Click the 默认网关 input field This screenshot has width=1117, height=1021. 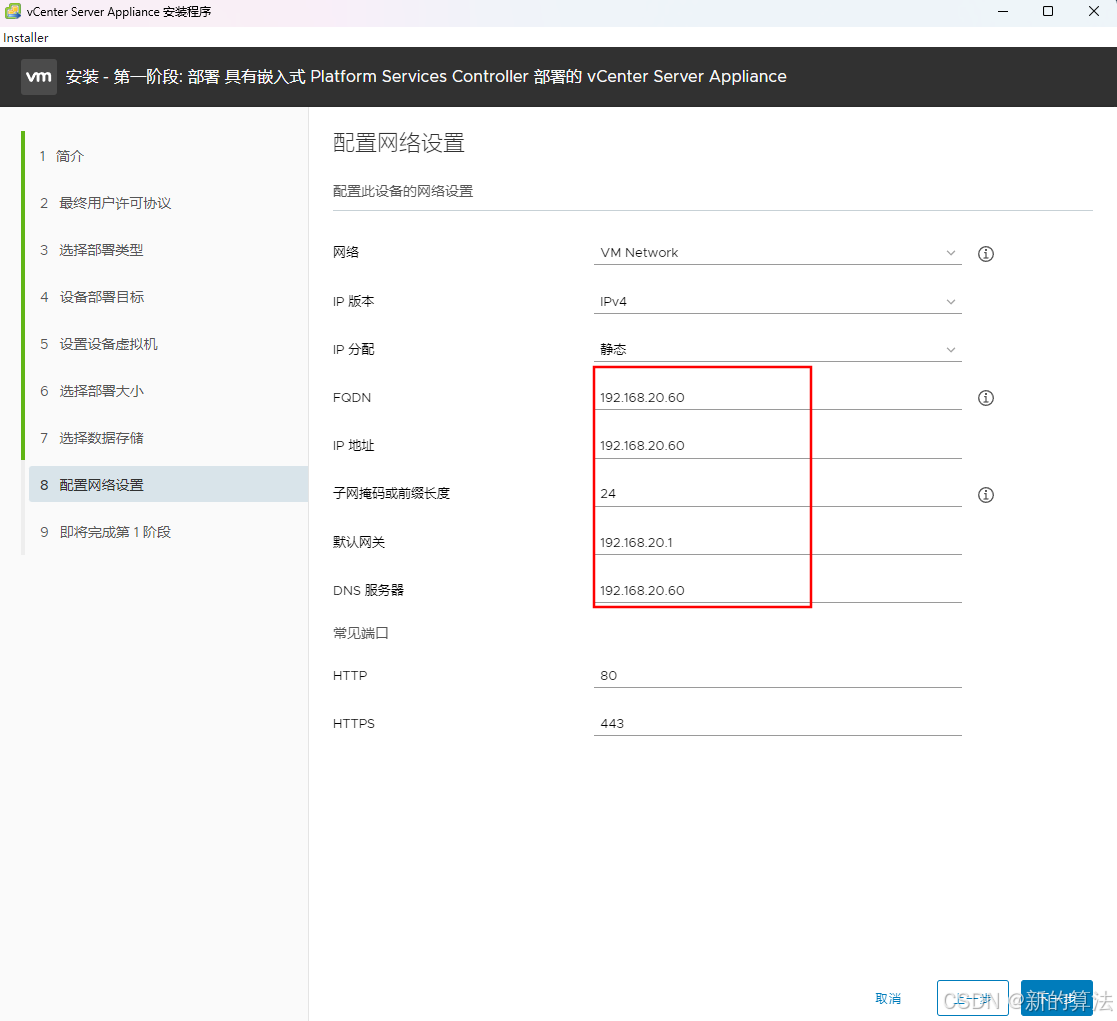(x=777, y=542)
